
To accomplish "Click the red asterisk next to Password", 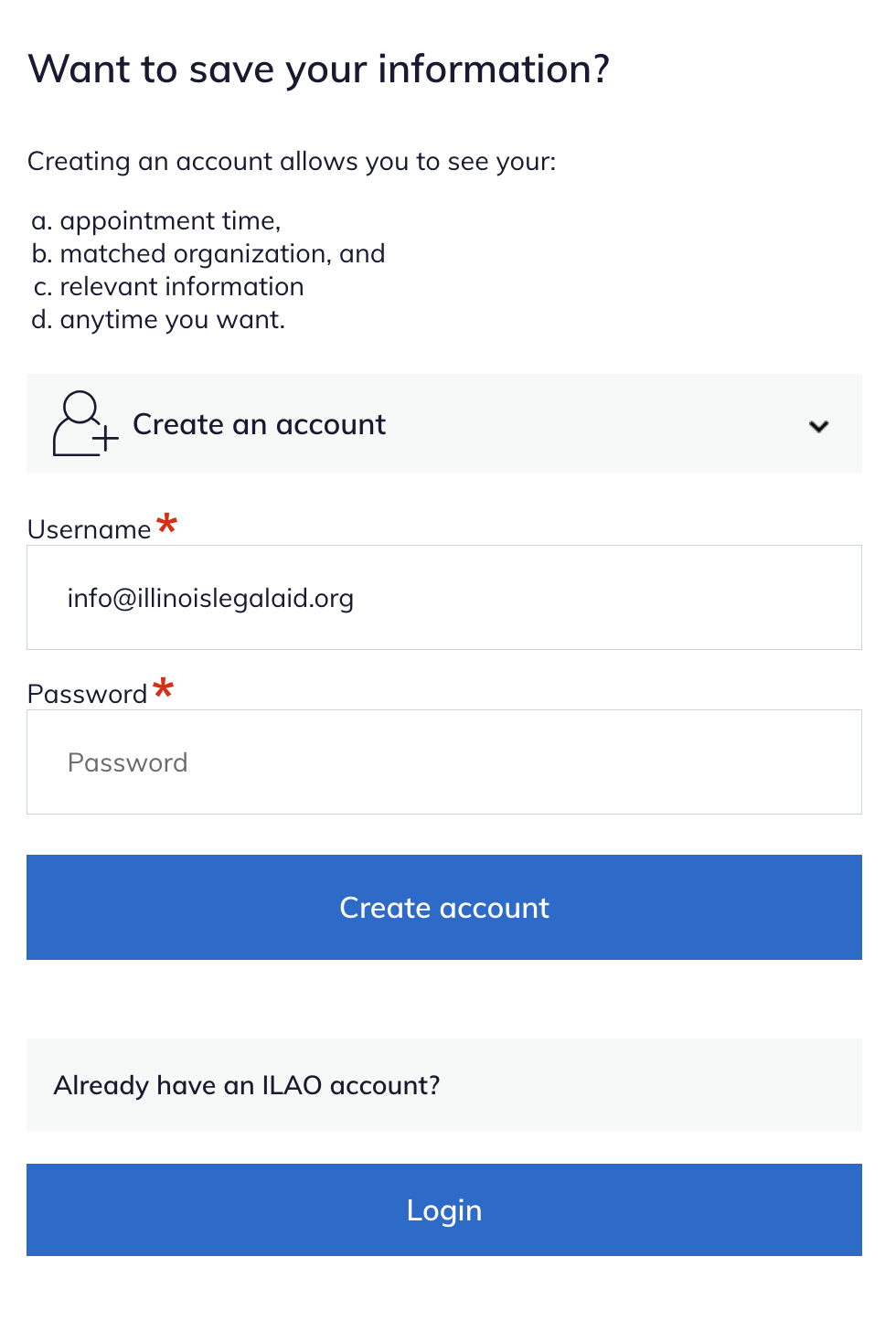I will tap(164, 688).
